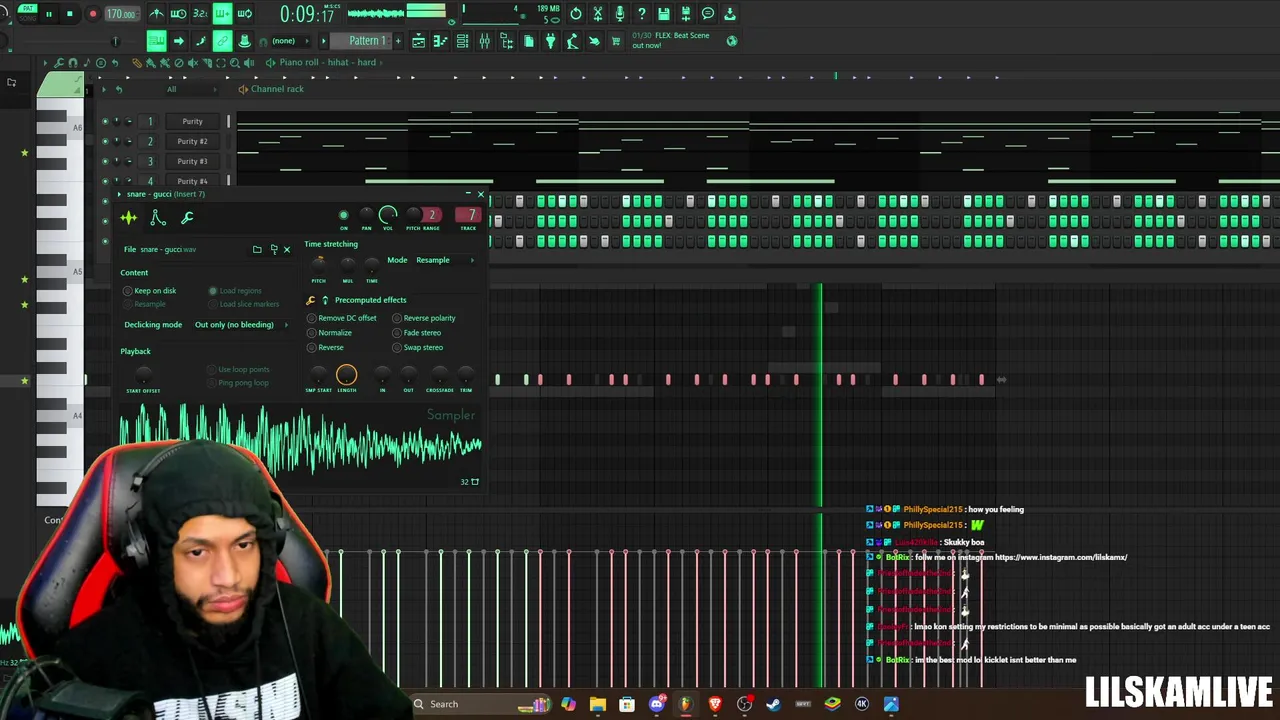Select the Purity #2 channel

click(192, 141)
